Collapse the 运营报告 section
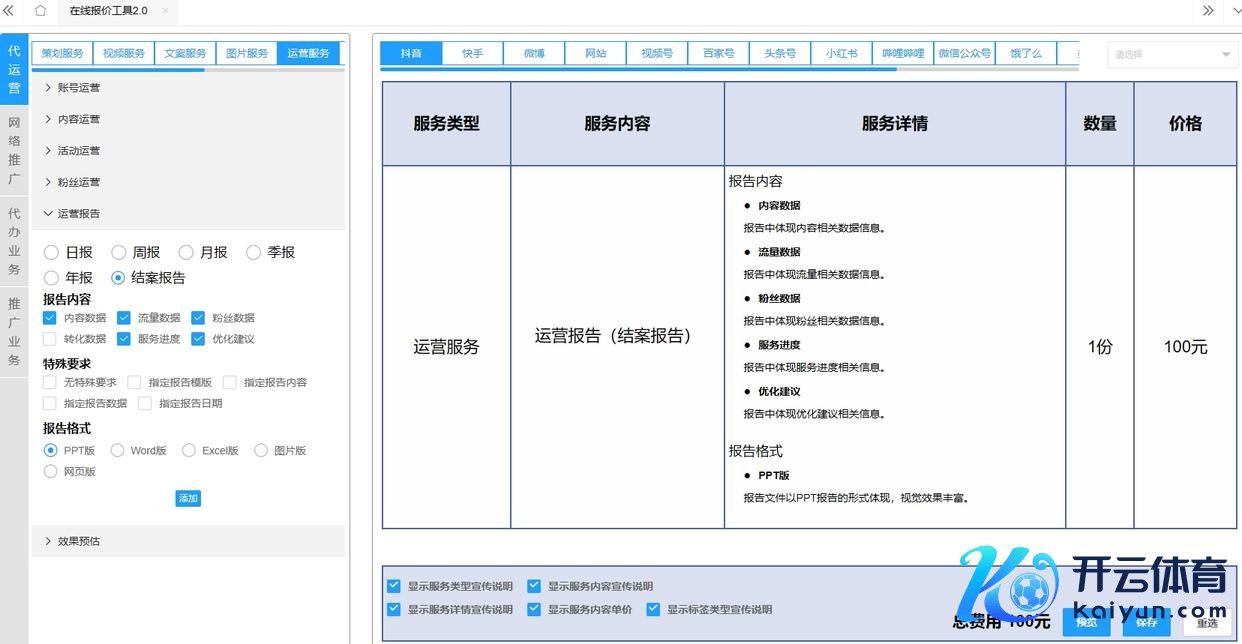 click(x=79, y=214)
